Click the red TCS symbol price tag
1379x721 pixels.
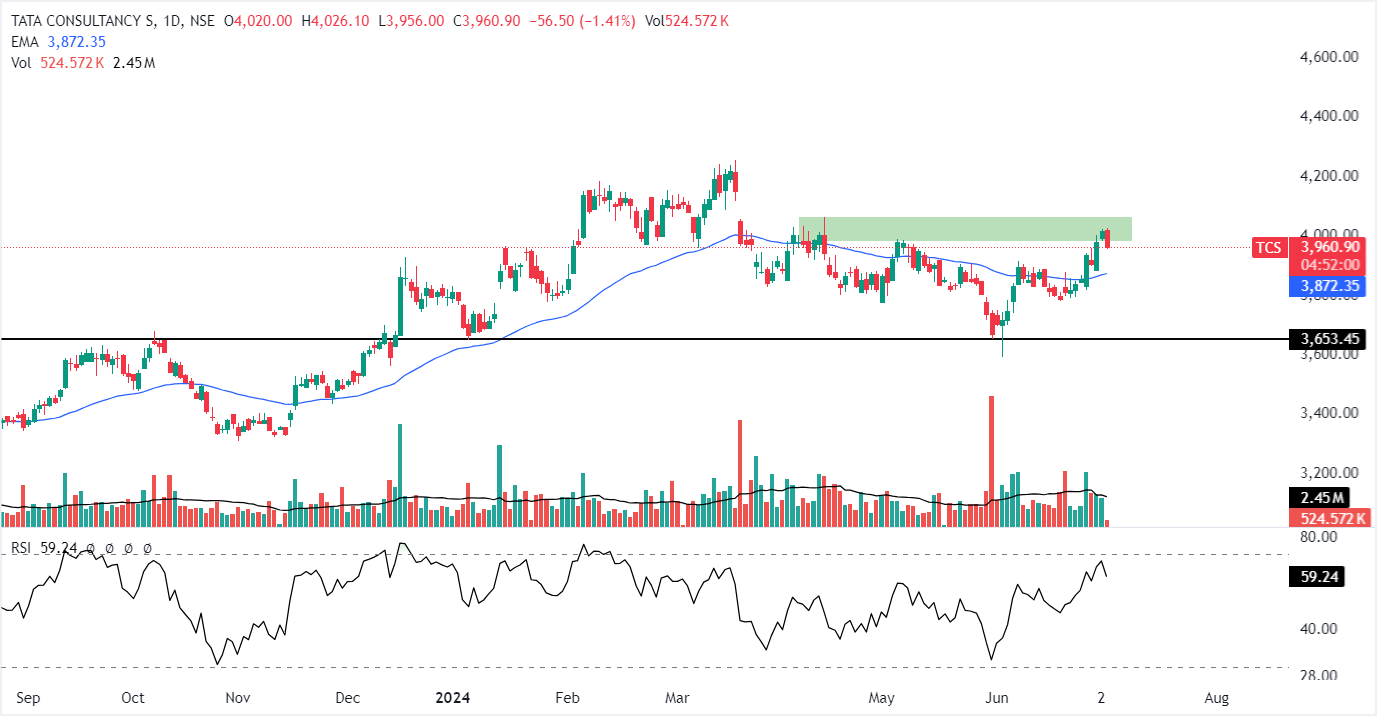click(1269, 248)
